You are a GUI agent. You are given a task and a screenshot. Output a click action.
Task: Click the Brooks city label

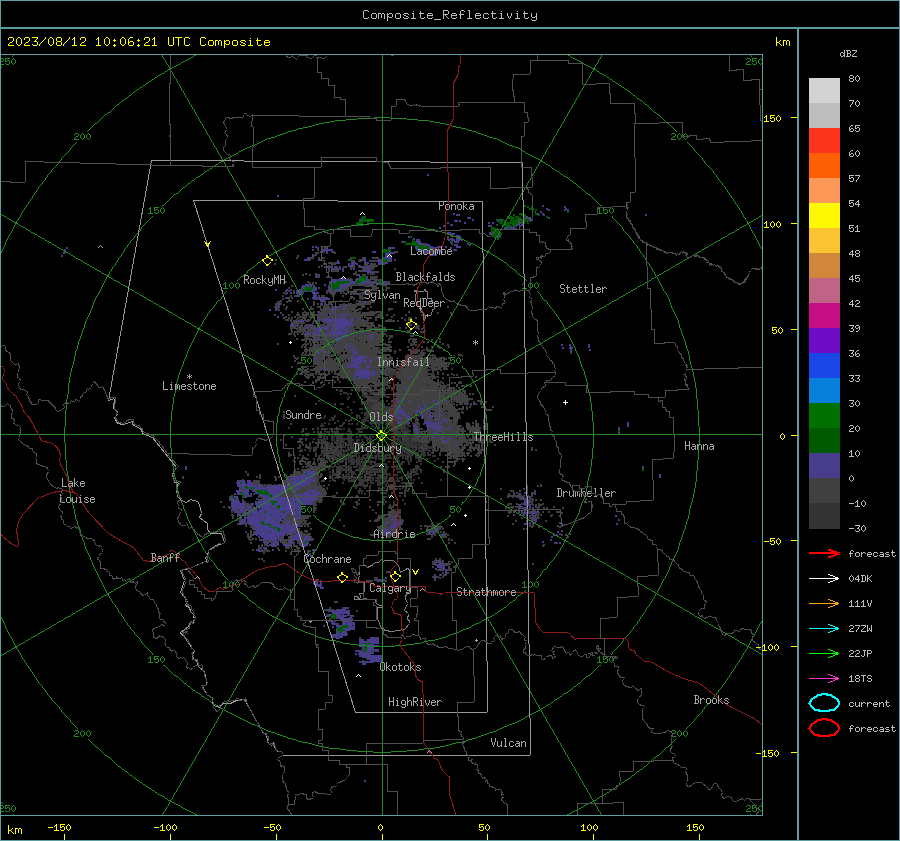[x=711, y=700]
